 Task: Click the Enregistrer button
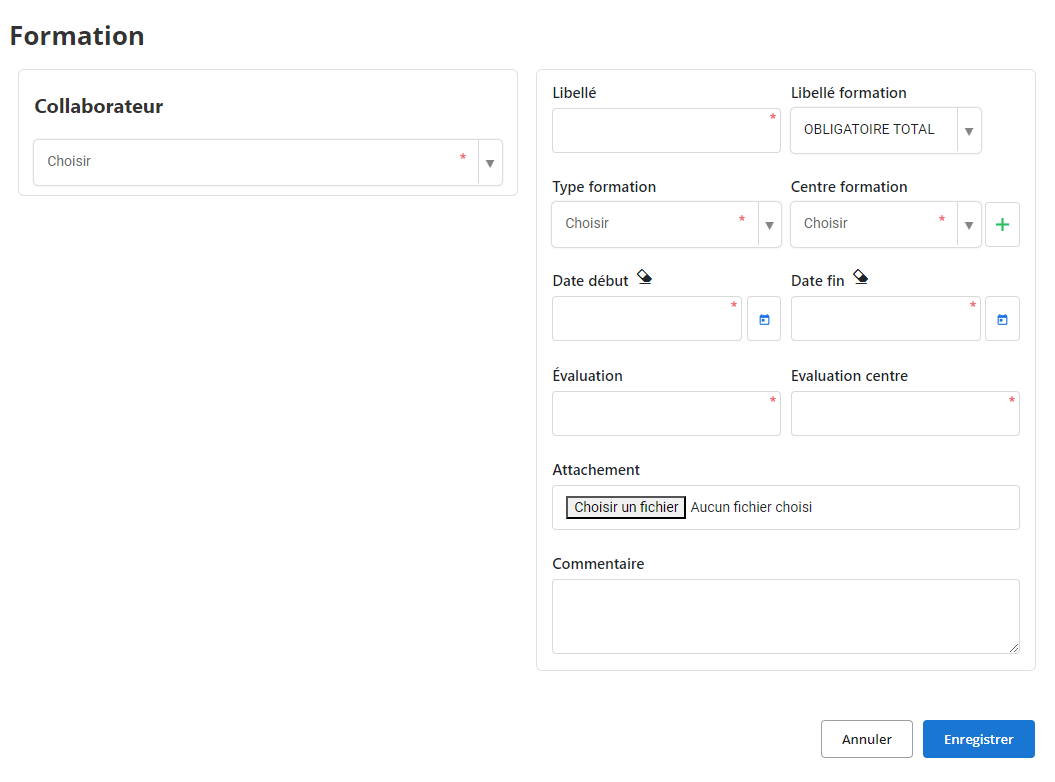point(978,739)
